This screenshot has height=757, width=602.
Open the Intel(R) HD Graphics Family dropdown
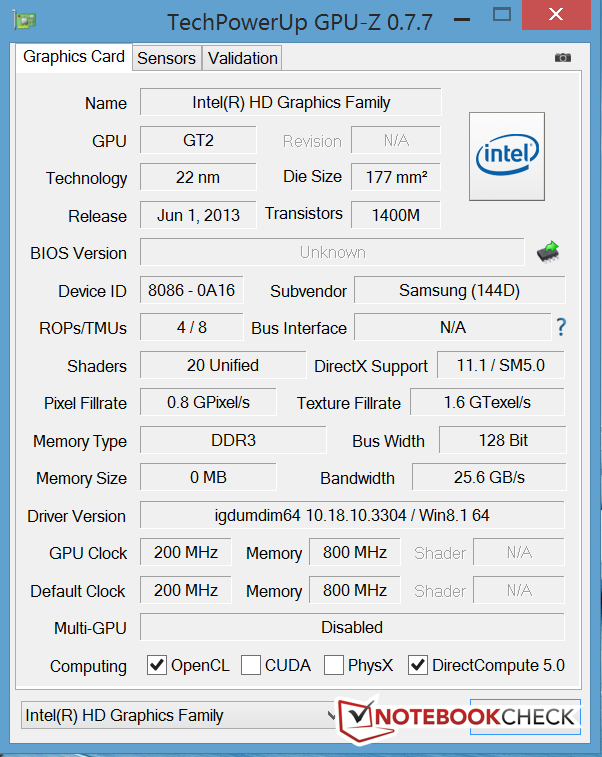pyautogui.click(x=180, y=715)
